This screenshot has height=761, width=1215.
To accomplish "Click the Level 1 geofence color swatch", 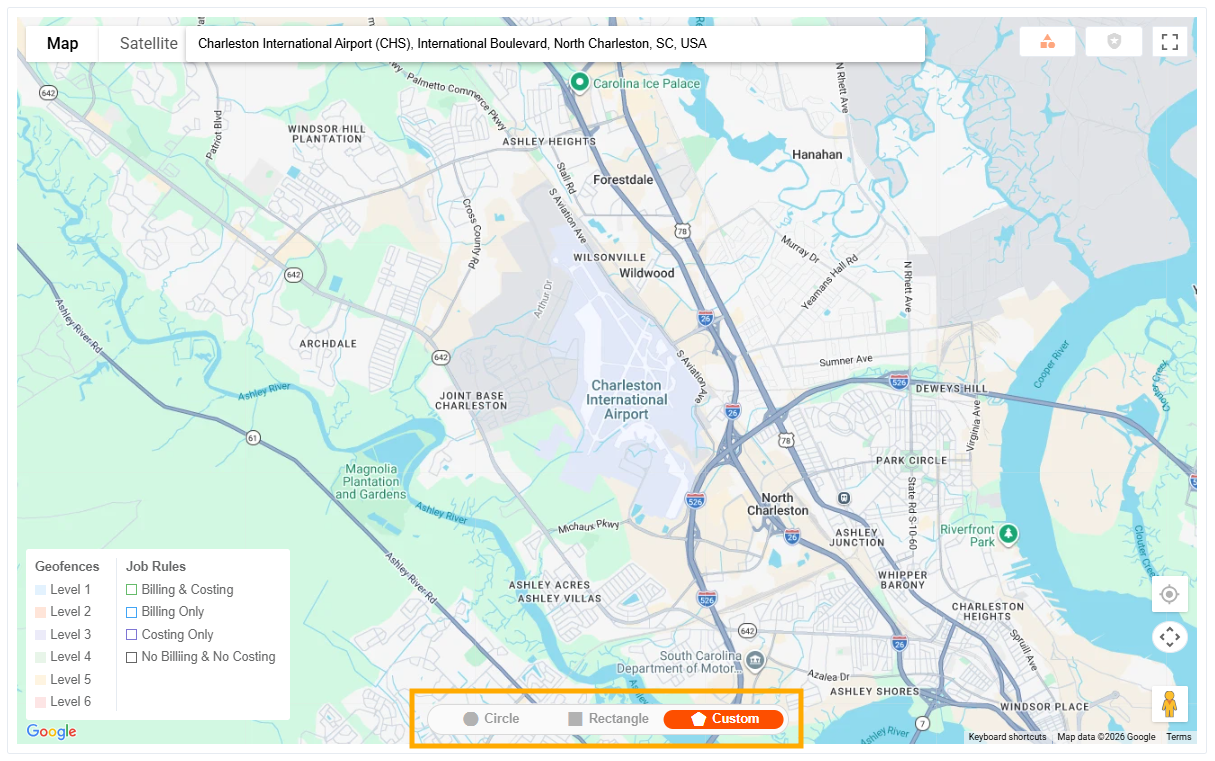I will click(x=40, y=590).
